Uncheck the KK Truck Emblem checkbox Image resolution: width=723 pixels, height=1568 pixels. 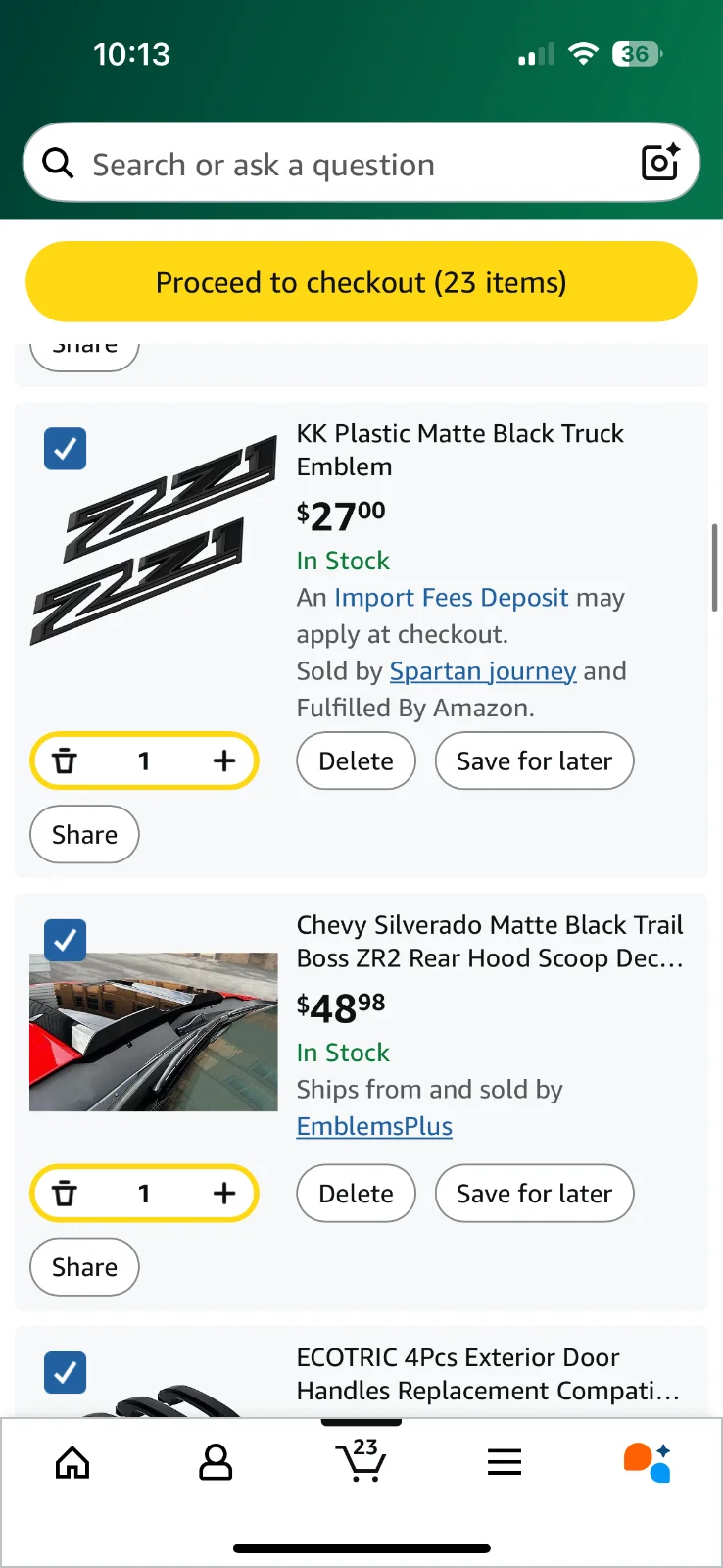point(66,449)
